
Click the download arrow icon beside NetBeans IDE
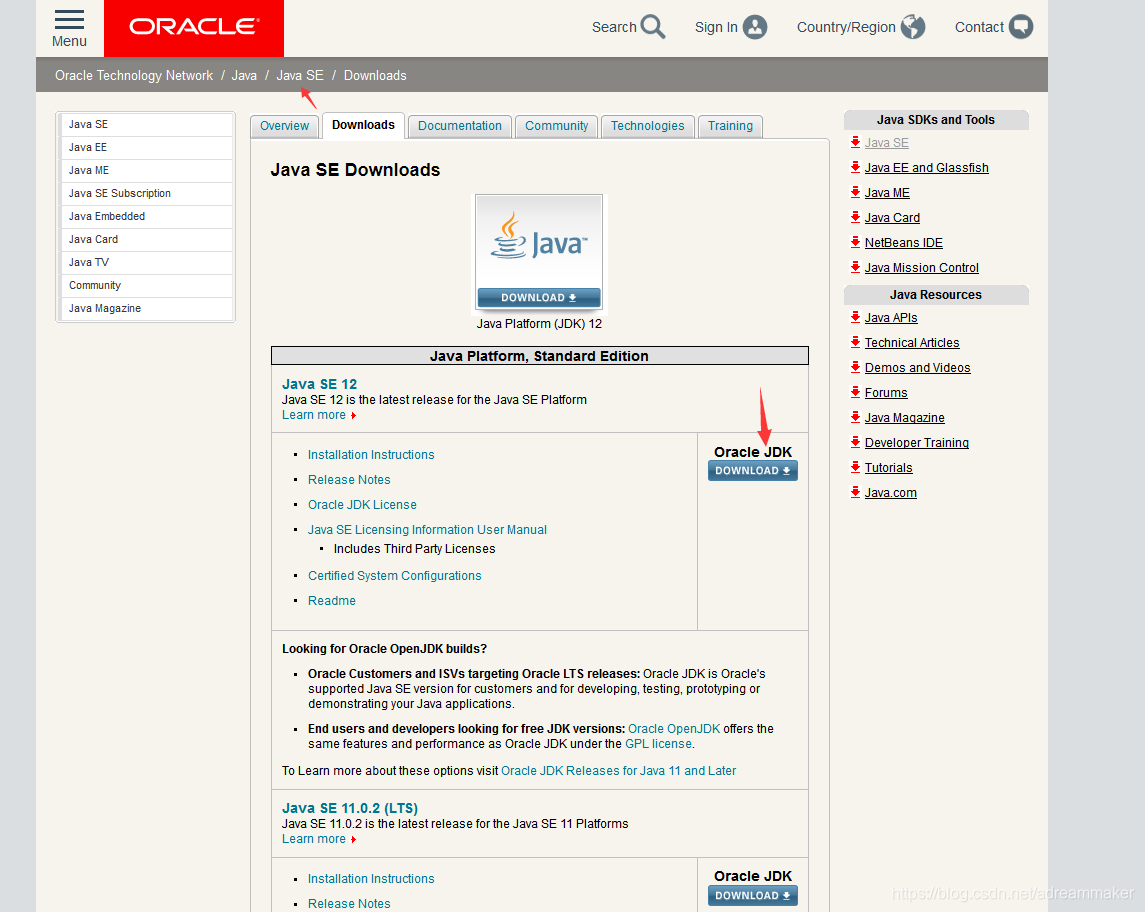click(x=855, y=242)
